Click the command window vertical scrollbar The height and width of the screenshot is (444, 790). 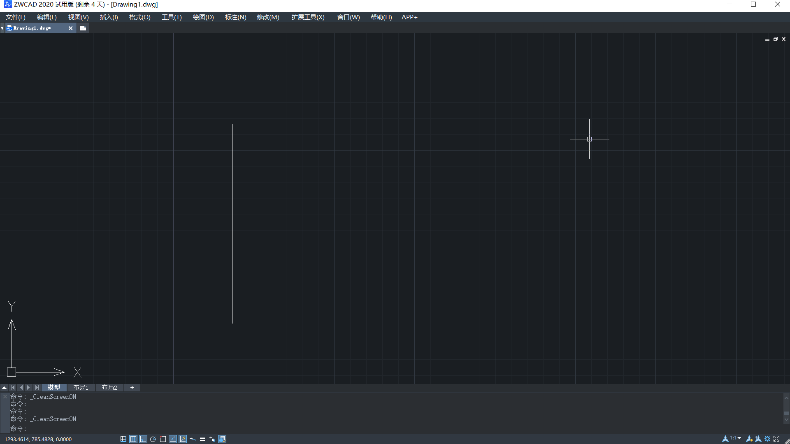pos(785,410)
